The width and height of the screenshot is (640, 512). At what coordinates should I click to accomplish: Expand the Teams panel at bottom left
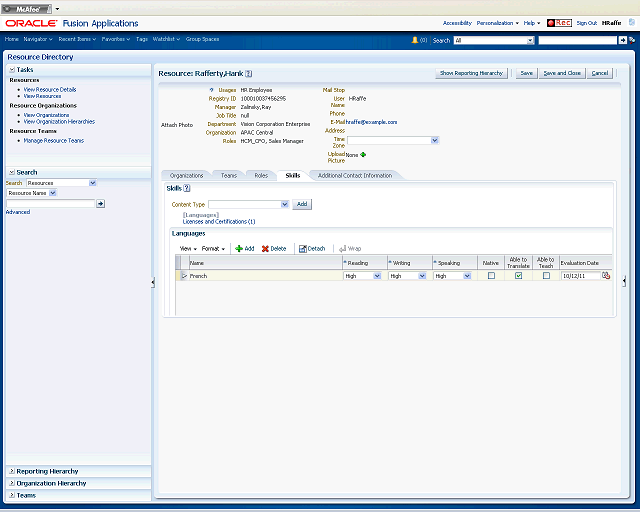[12, 495]
